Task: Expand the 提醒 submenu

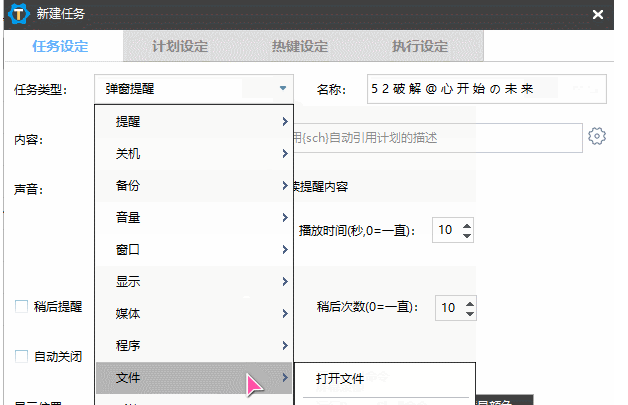Action: point(195,121)
